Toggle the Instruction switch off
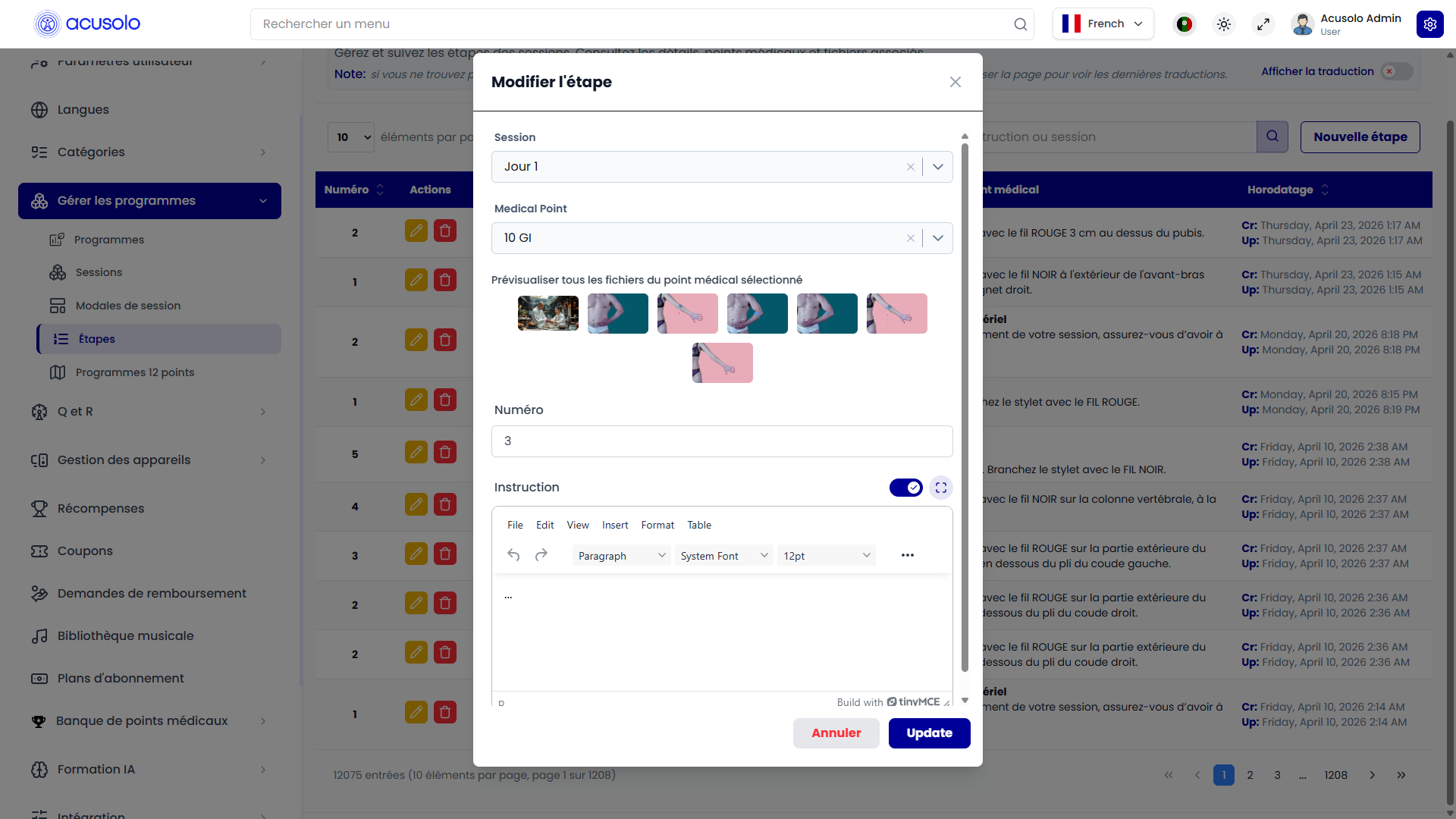The width and height of the screenshot is (1456, 819). [x=905, y=488]
